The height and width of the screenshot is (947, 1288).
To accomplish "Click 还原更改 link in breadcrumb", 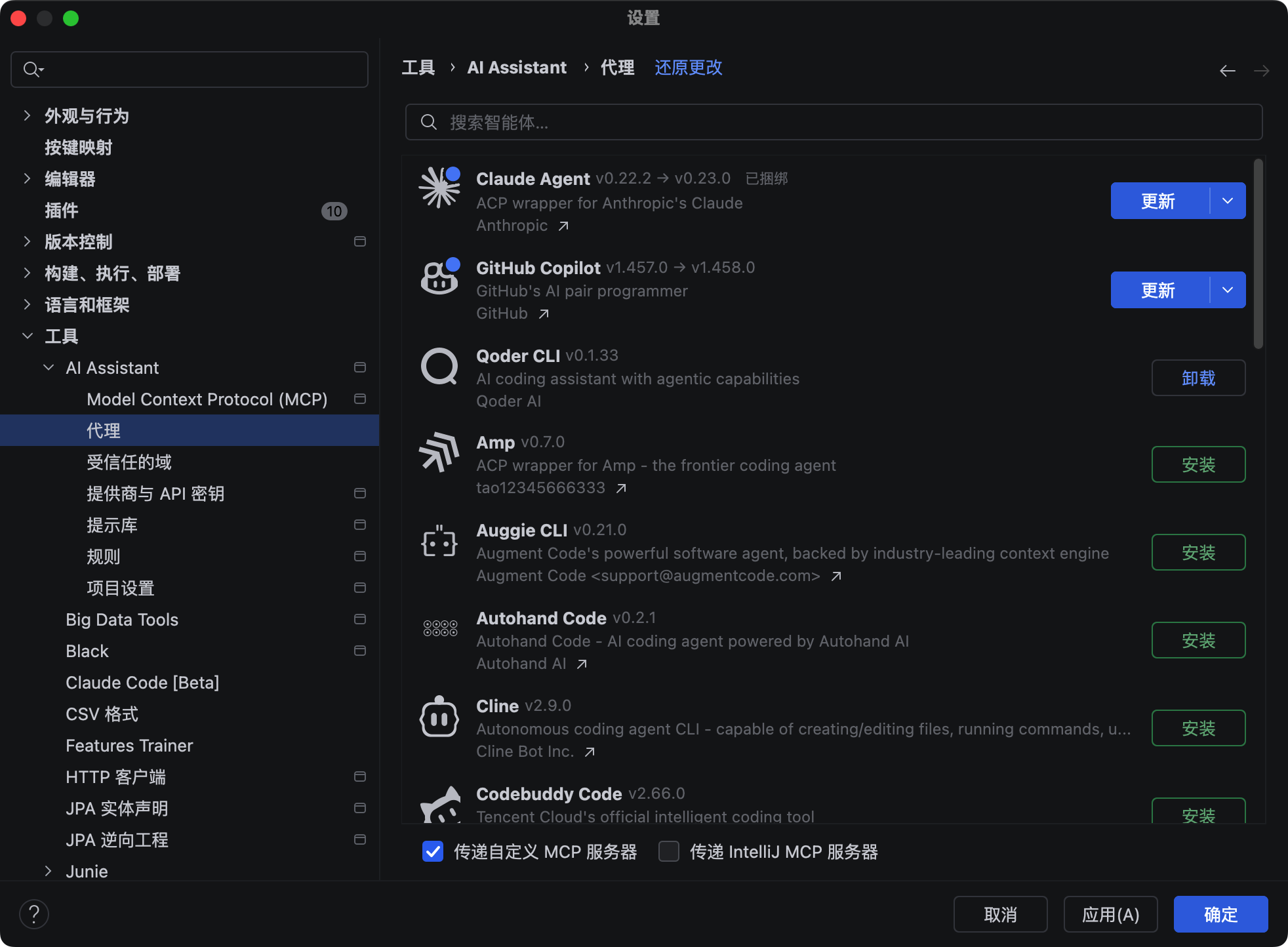I will click(688, 68).
